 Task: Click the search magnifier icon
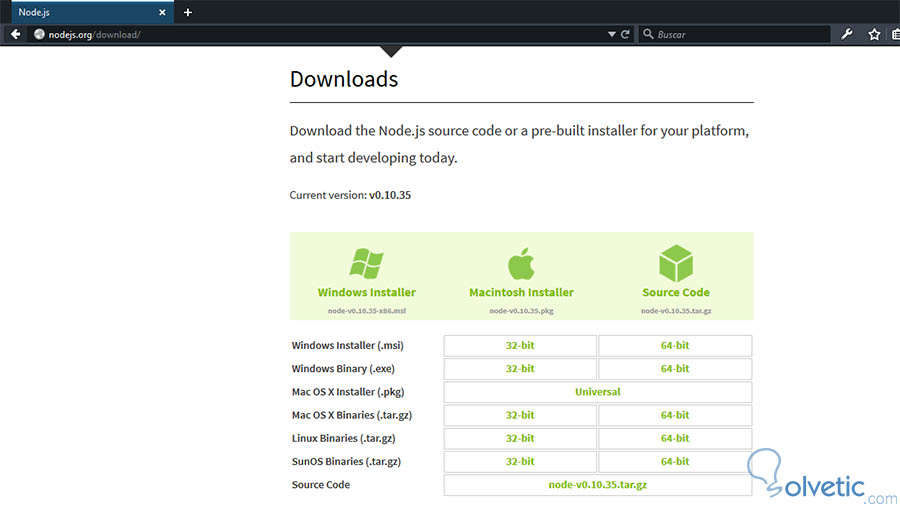coord(648,34)
